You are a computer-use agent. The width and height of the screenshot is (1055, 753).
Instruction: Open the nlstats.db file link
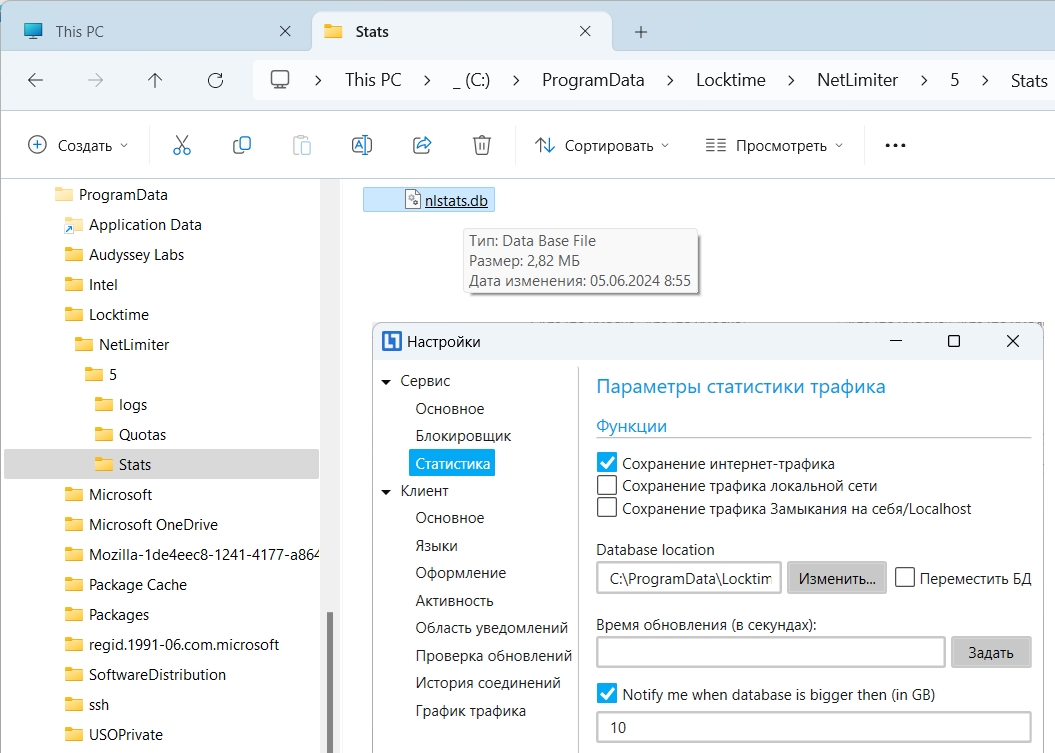coord(456,201)
